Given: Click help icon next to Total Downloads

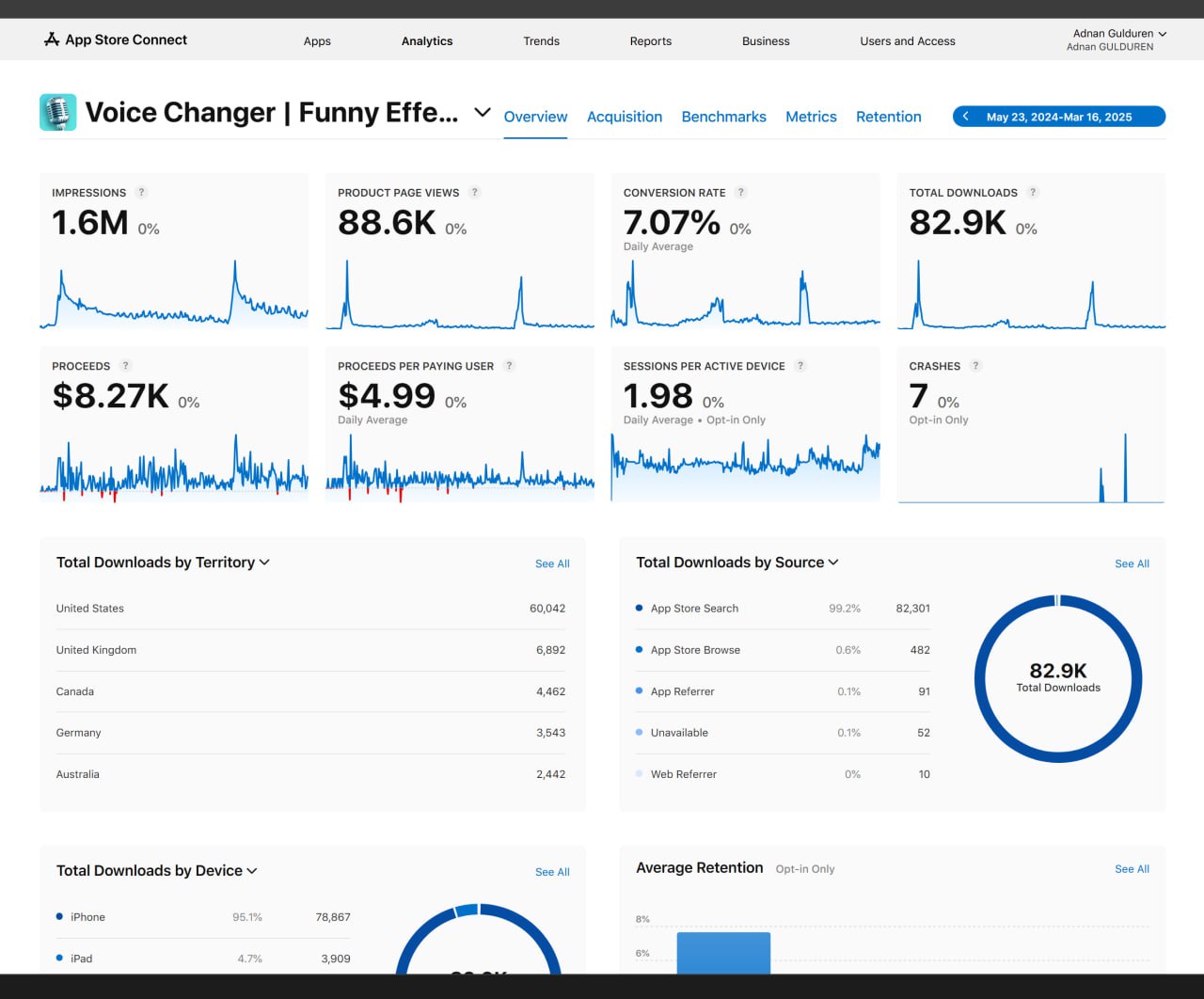Looking at the screenshot, I should tap(1033, 193).
